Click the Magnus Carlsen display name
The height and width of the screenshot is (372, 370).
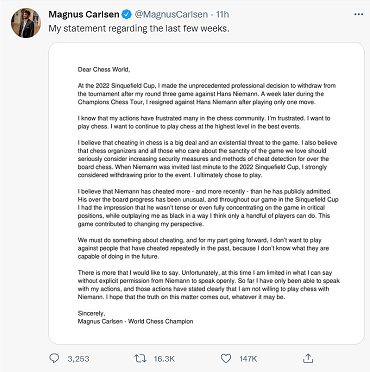84,15
